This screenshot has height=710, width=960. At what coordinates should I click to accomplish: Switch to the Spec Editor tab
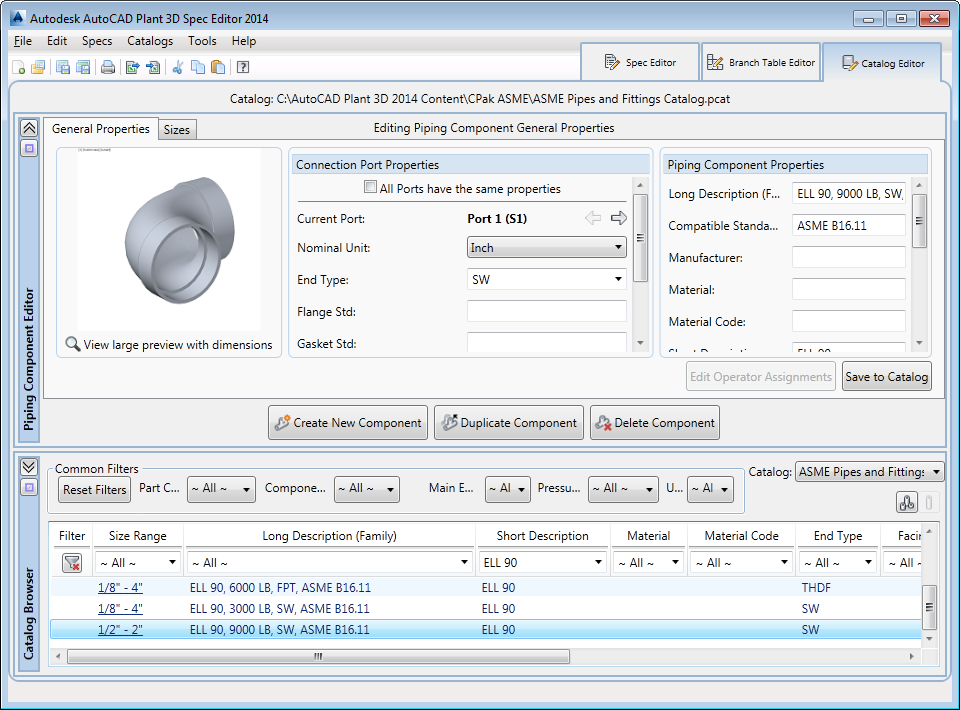click(640, 62)
